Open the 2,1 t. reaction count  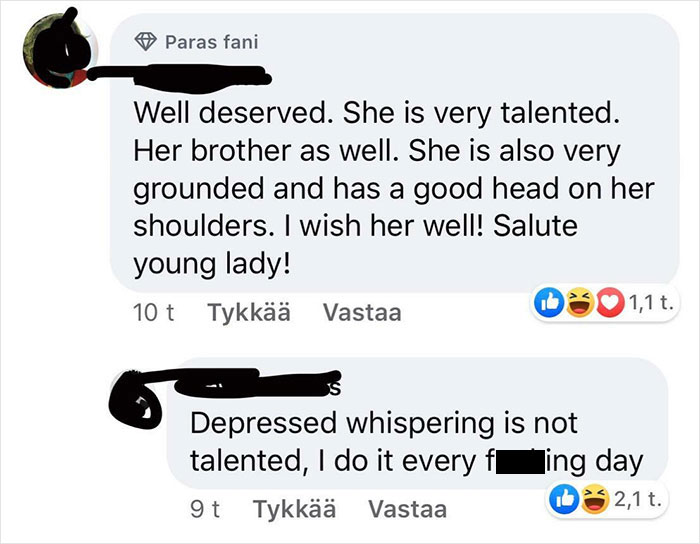(x=637, y=499)
